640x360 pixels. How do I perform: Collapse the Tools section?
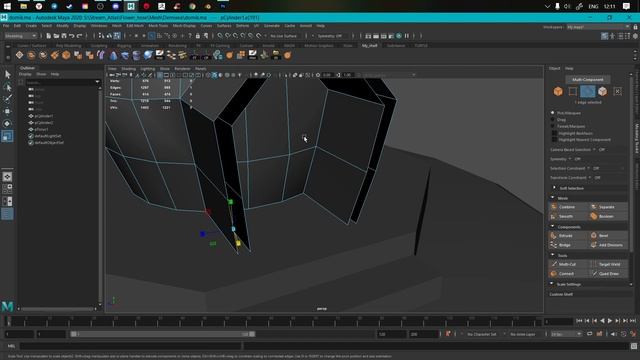553,256
